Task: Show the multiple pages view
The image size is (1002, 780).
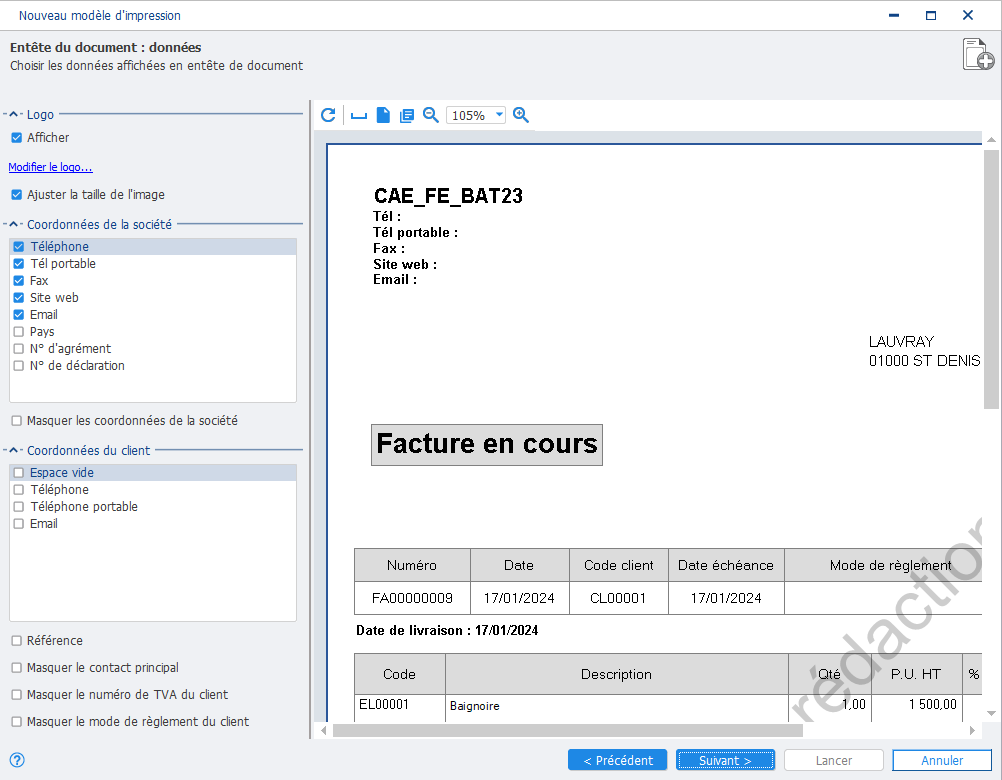Action: [x=406, y=116]
